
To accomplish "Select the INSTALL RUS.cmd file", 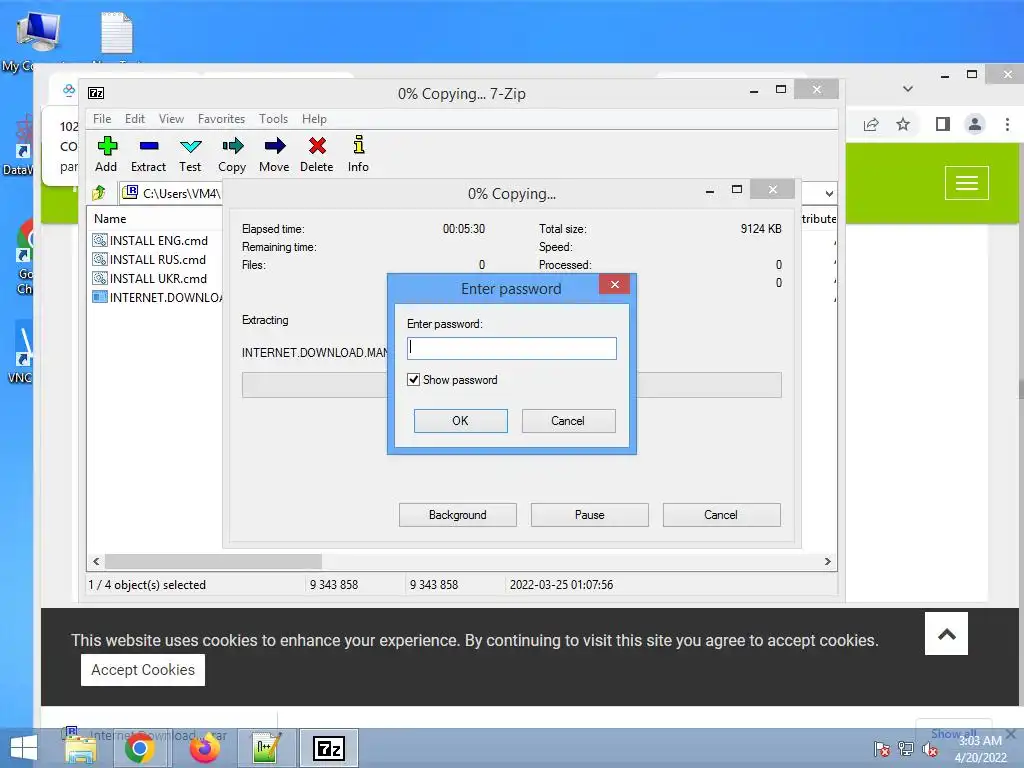I will pos(150,259).
